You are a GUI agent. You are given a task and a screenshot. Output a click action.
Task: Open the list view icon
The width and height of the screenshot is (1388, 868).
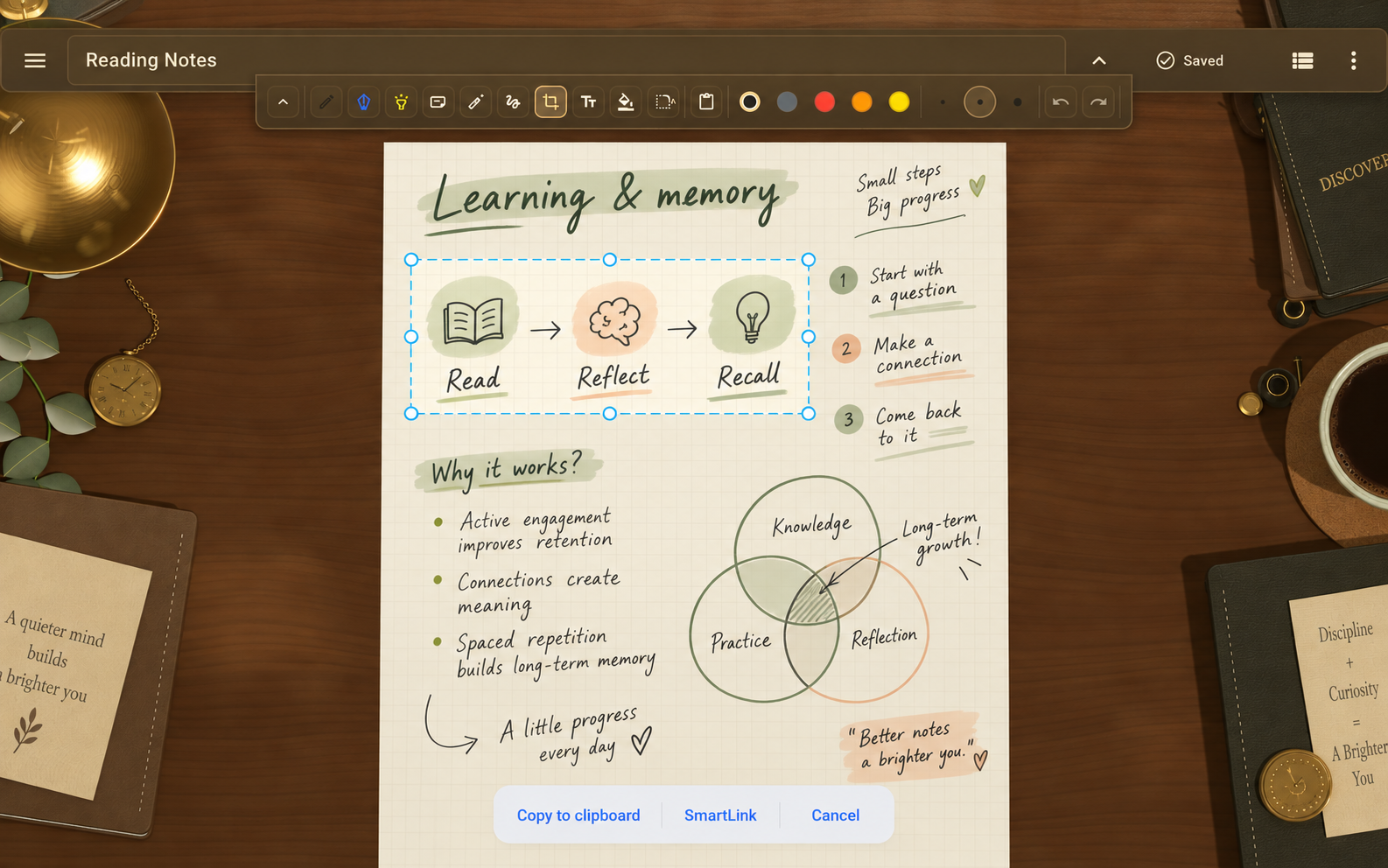pos(1302,60)
